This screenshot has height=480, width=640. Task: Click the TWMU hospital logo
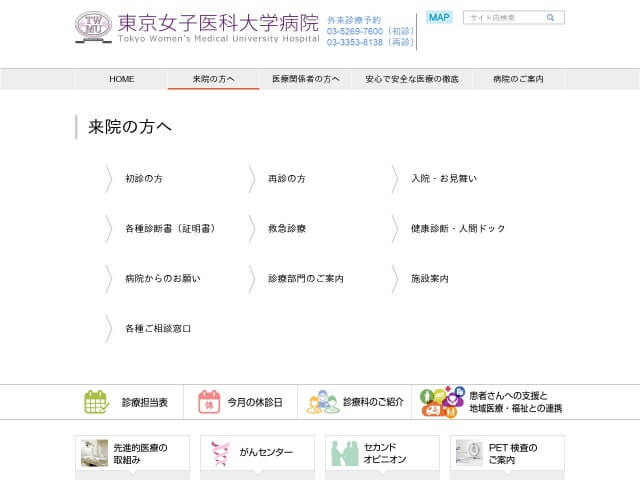click(x=93, y=27)
